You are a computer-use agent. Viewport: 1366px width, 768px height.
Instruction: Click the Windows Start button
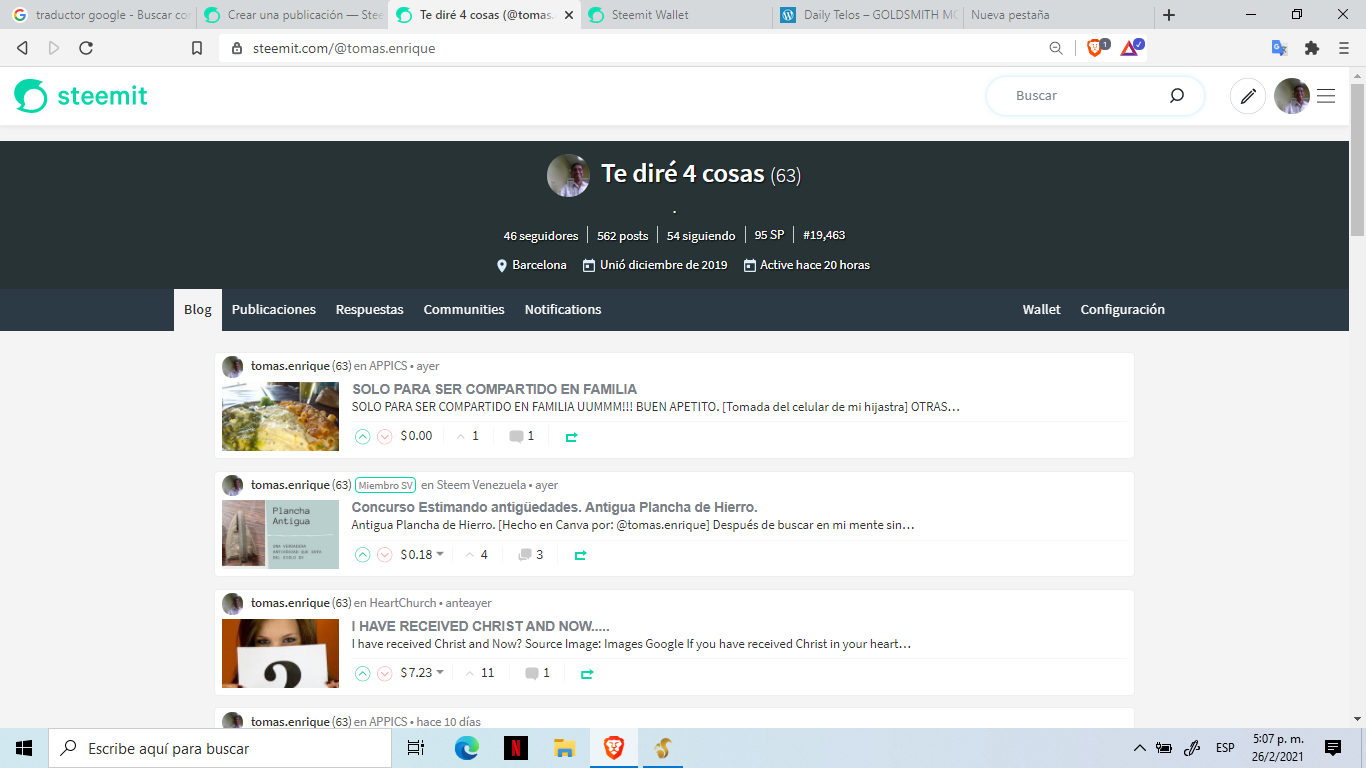click(24, 748)
